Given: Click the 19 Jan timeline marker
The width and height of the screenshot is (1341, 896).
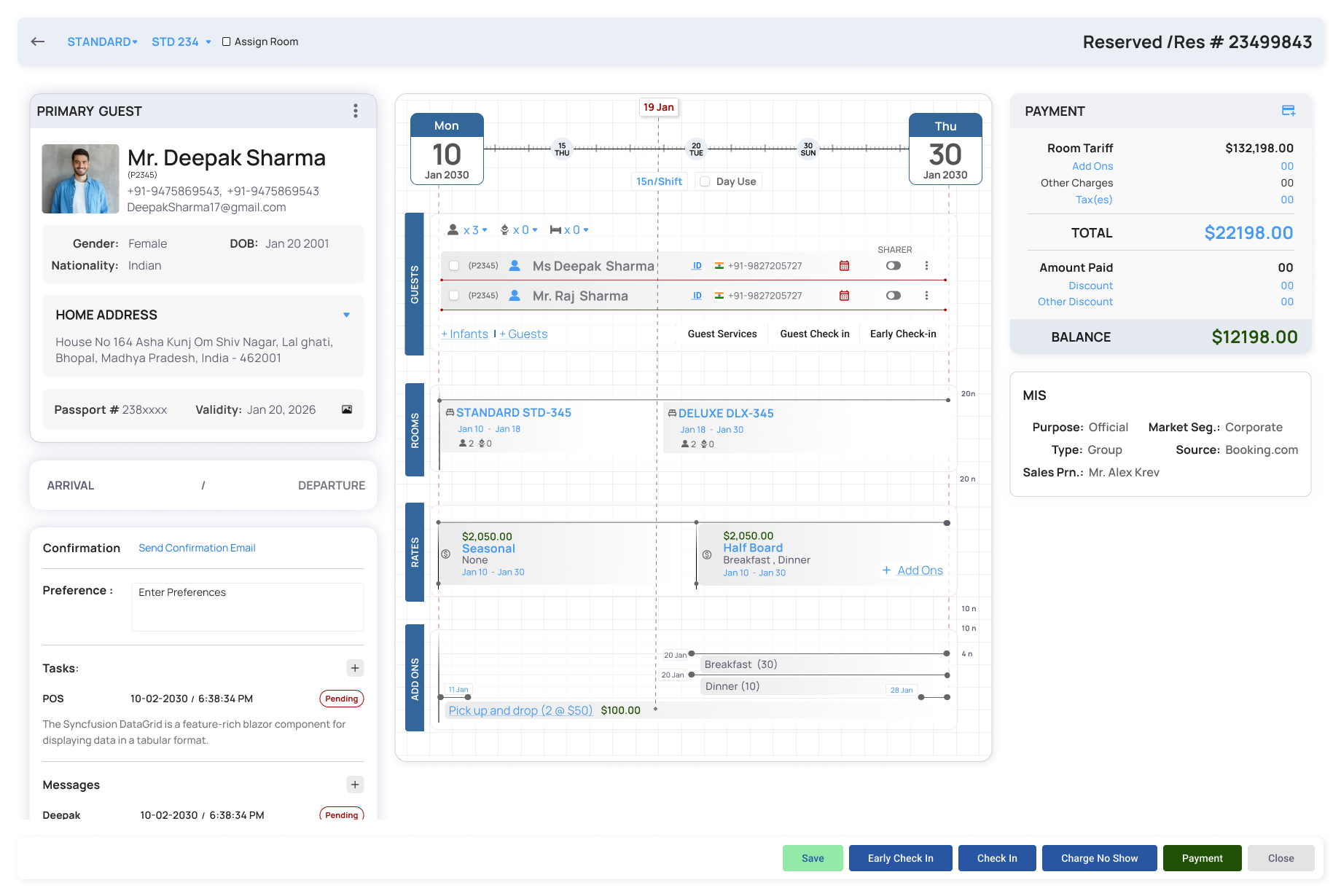Looking at the screenshot, I should pos(659,107).
